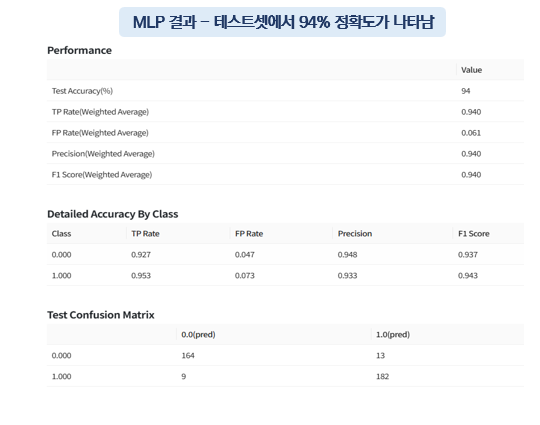540x425 pixels.
Task: Click the 0.940 value for Precision(Weighted Average)
Action: 471,154
